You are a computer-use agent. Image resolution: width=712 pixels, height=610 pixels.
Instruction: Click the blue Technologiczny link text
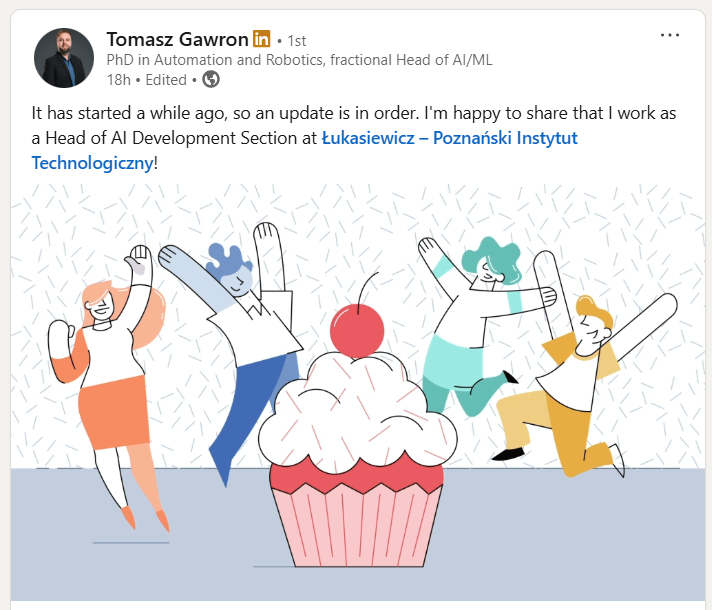[92, 163]
